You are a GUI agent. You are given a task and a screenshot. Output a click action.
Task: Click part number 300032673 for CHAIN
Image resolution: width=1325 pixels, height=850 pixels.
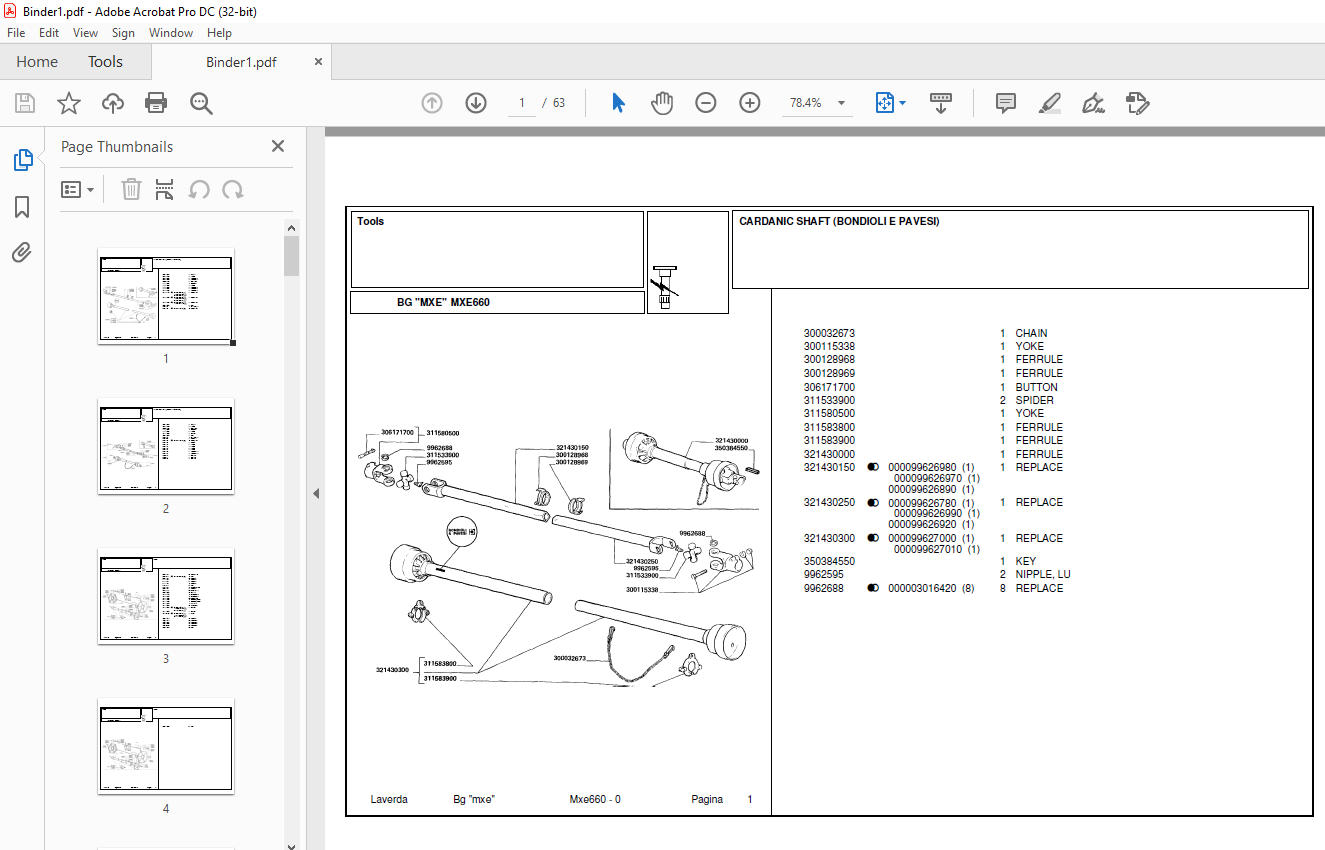coord(829,333)
